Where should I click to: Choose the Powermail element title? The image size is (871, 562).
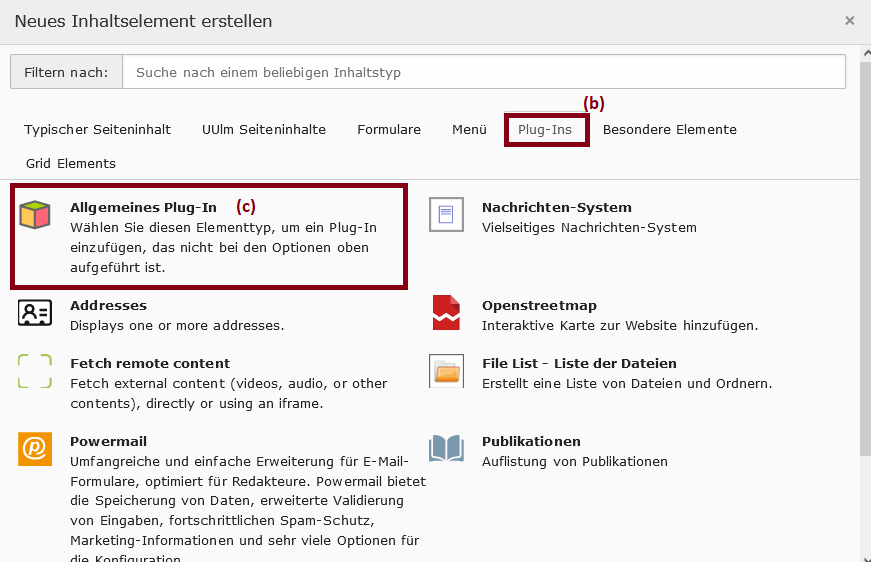click(x=108, y=441)
